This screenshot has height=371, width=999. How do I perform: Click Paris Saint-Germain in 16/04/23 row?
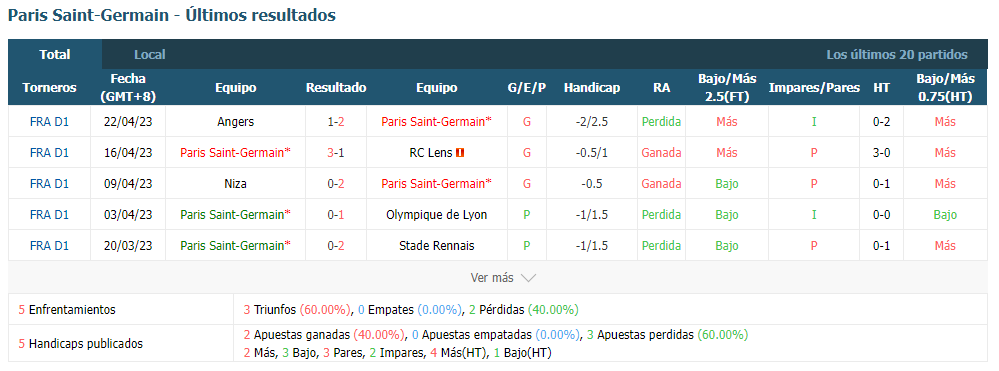coord(235,153)
